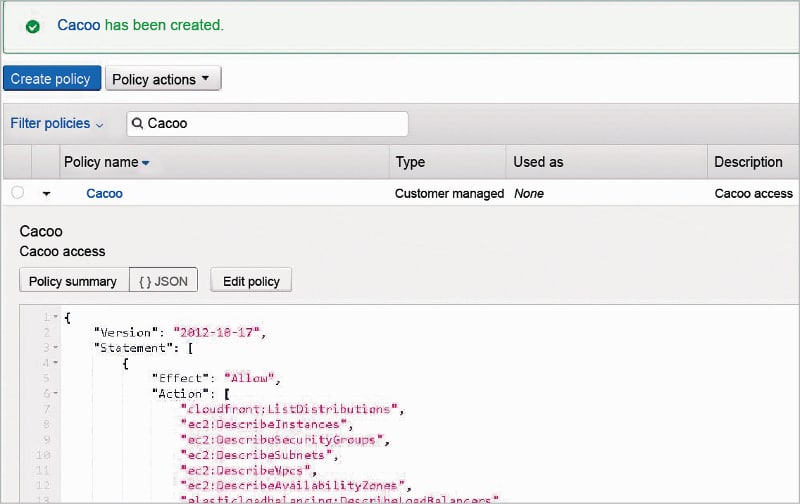Open the Policy actions dropdown

pos(162,79)
